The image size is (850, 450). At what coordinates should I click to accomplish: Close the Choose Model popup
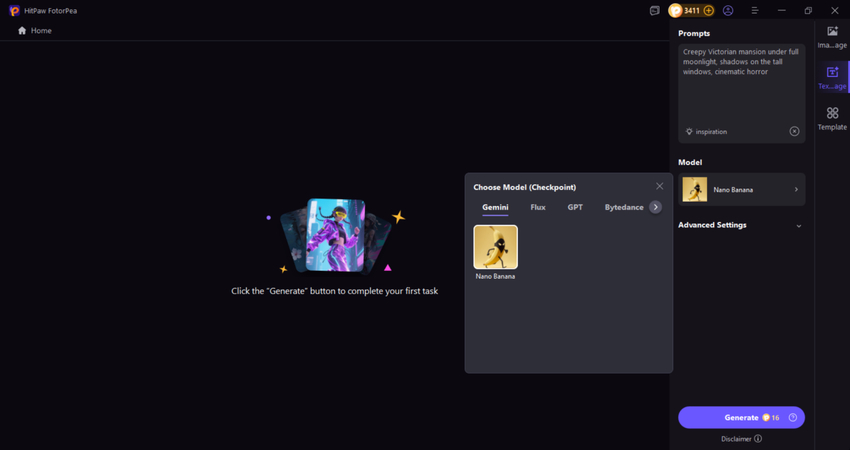tap(659, 186)
